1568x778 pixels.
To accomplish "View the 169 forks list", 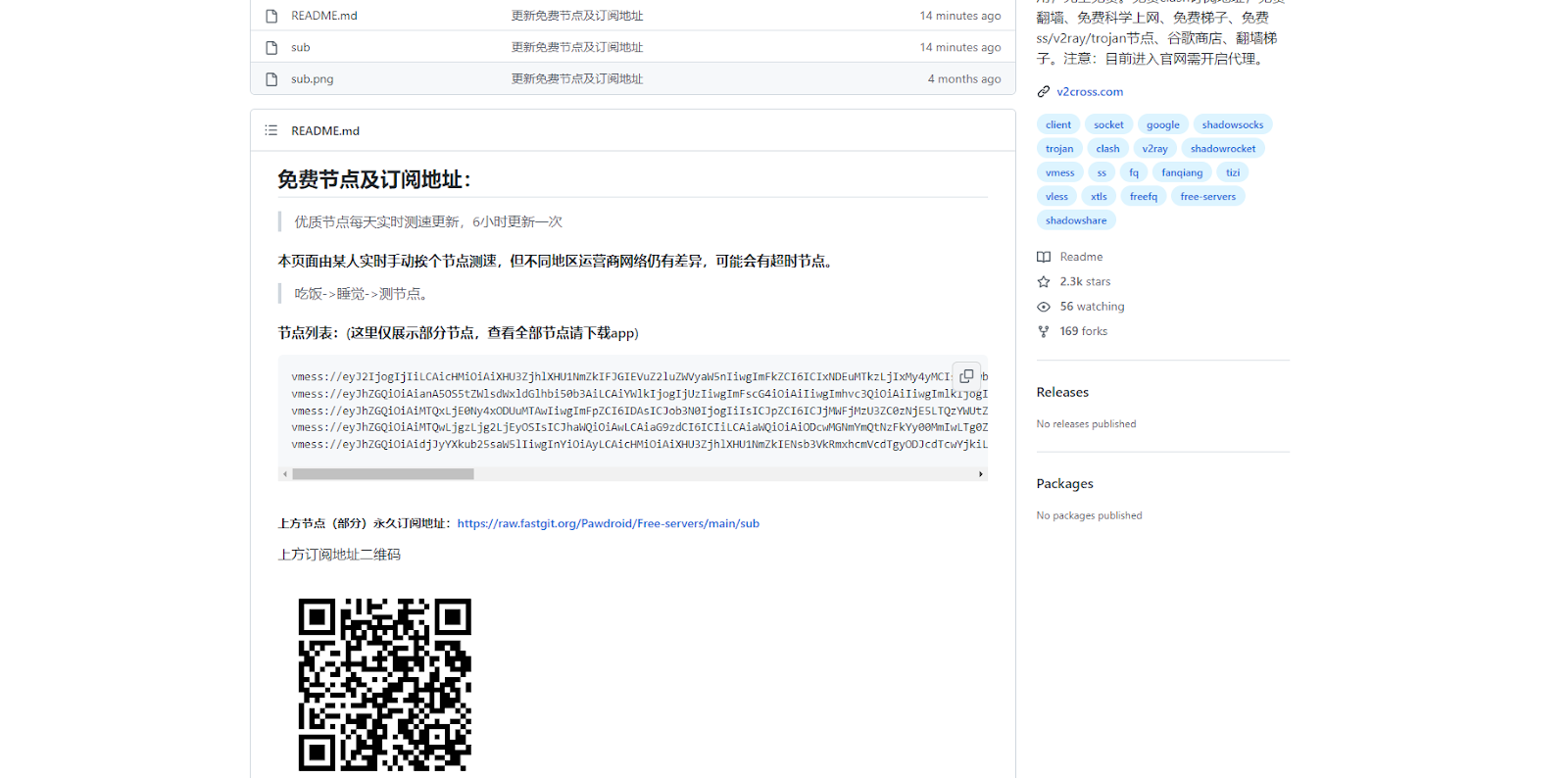I will pos(1083,331).
